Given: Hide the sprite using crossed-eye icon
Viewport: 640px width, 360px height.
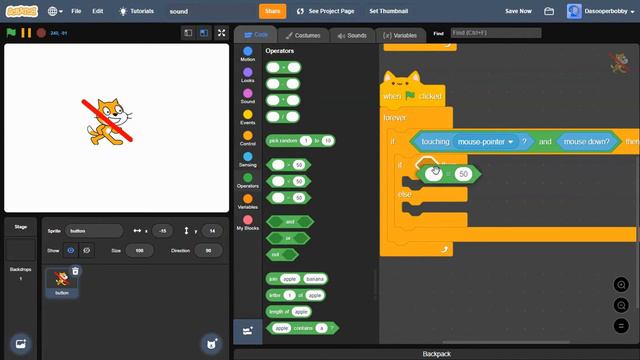Looking at the screenshot, I should click(87, 250).
